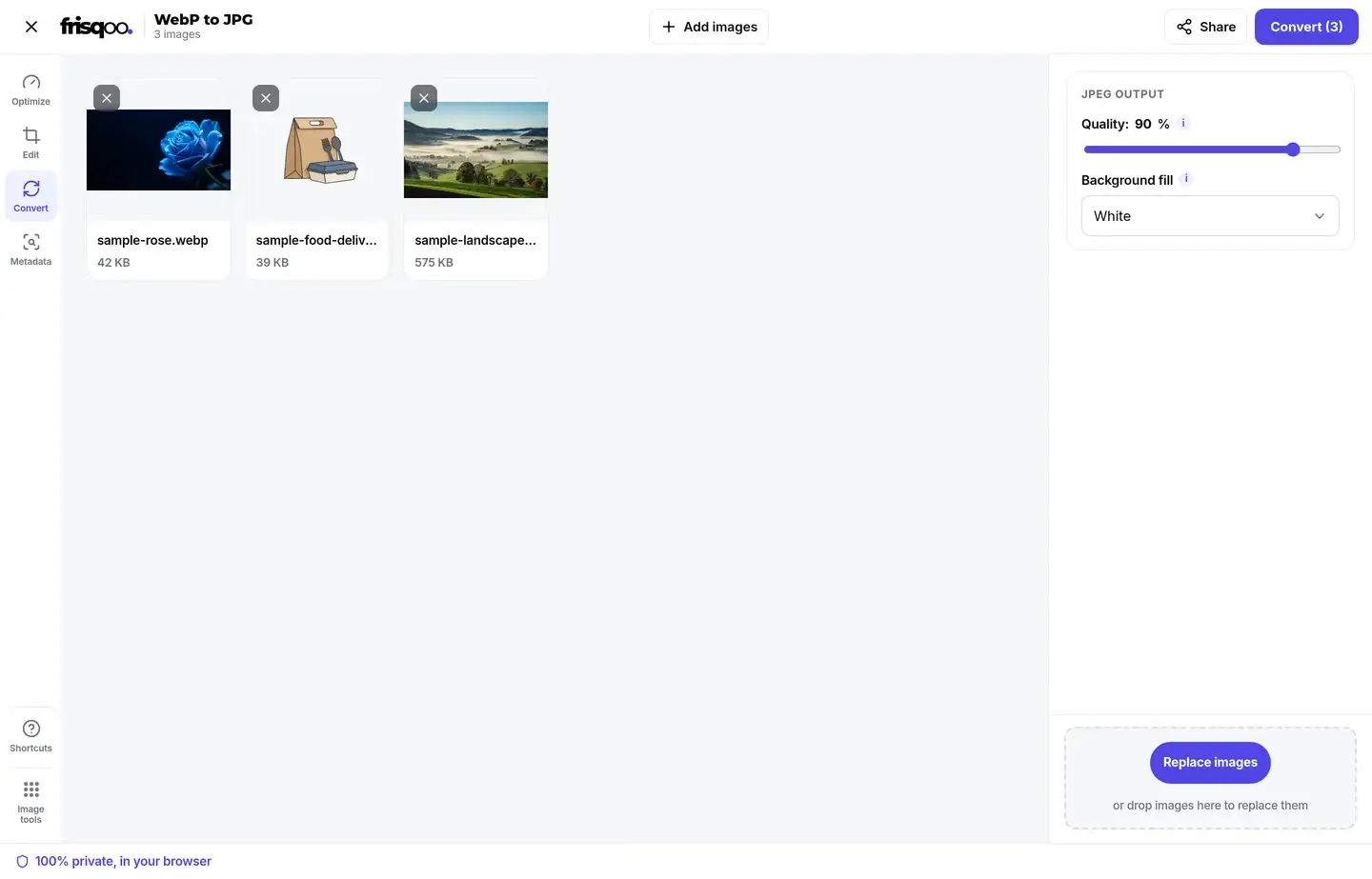Open the Metadata tool
This screenshot has width=1372, height=879.
click(x=31, y=250)
